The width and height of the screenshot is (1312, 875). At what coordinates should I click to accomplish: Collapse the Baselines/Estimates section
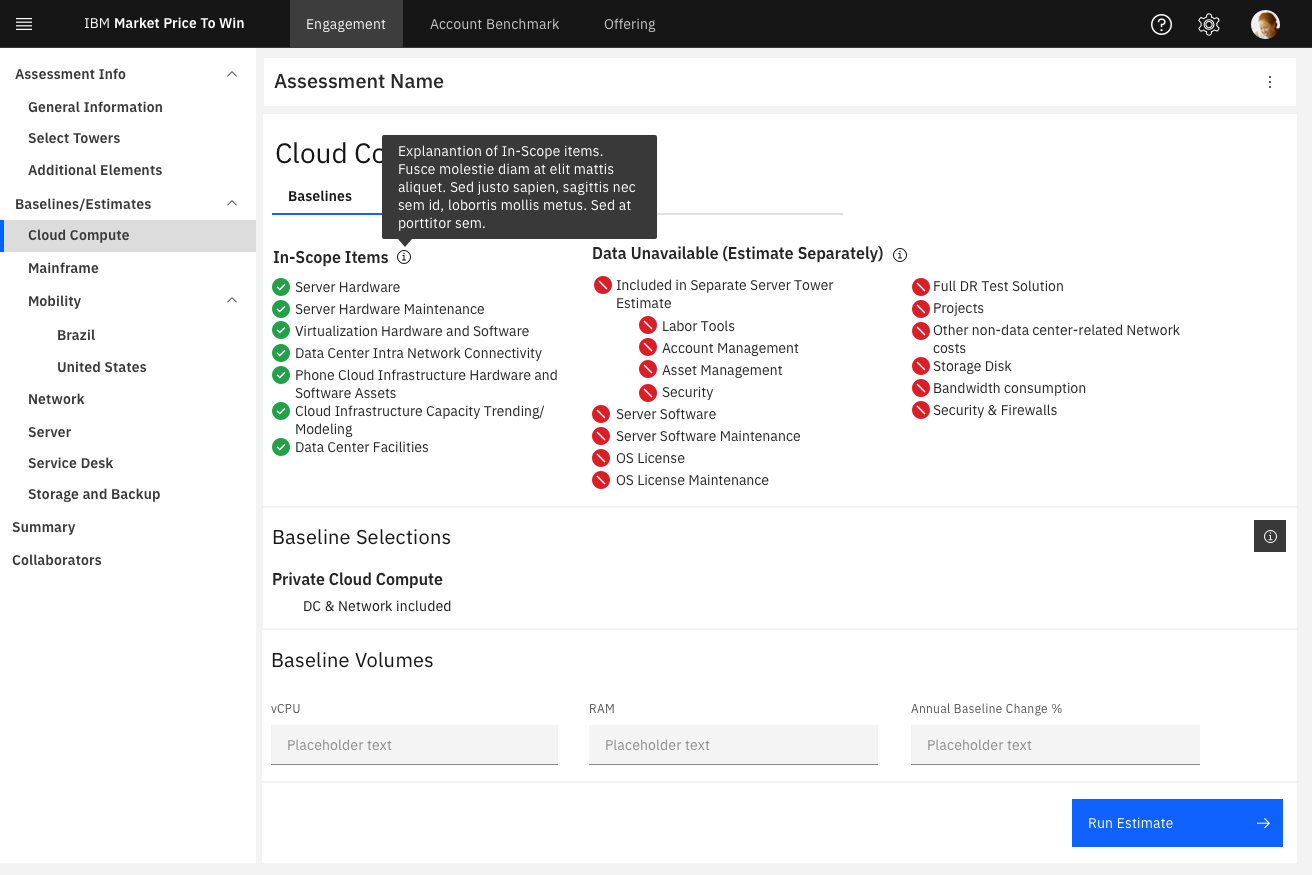tap(232, 203)
